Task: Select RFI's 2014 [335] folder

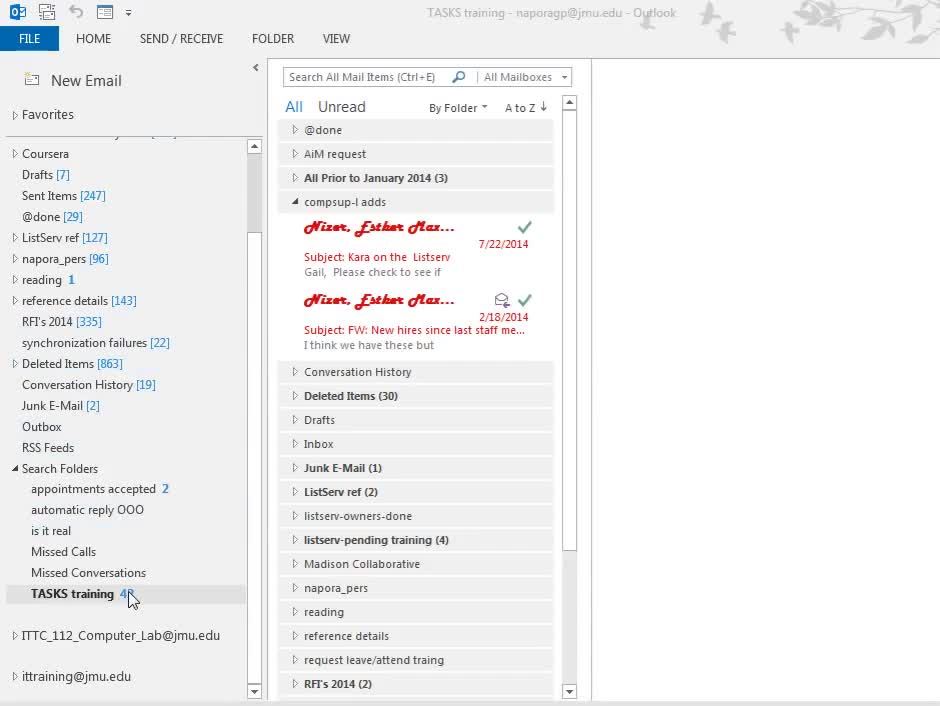Action: [x=62, y=321]
